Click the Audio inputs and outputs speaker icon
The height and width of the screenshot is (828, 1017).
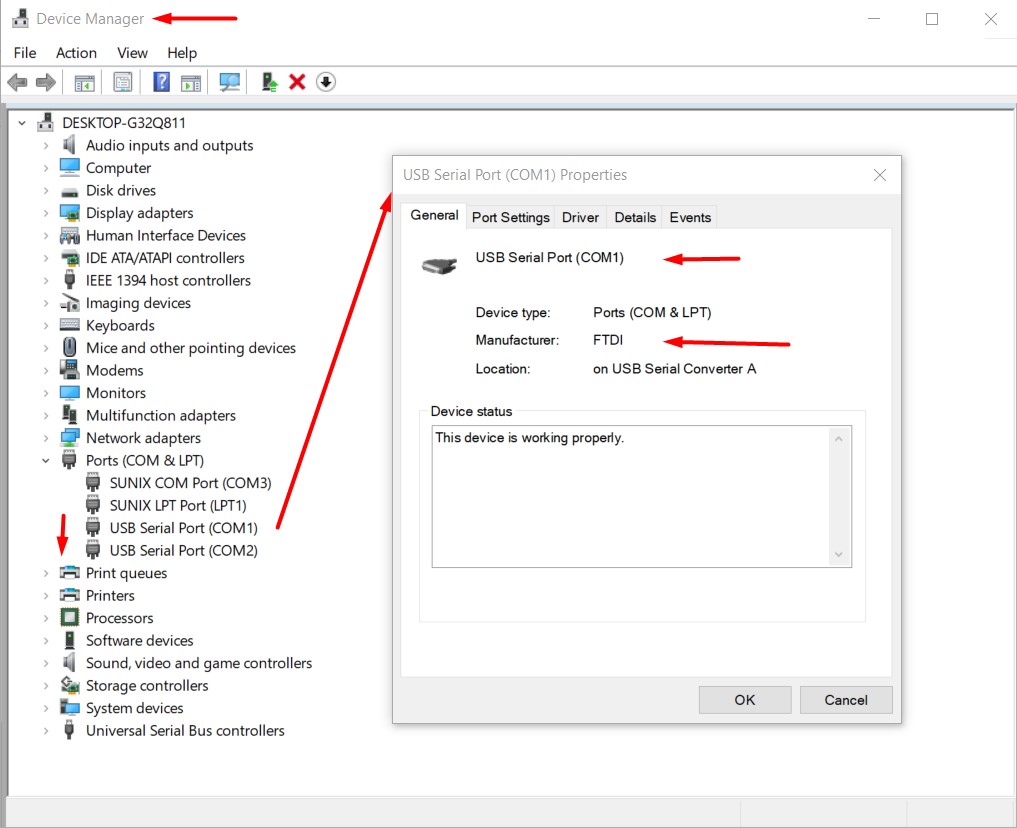pyautogui.click(x=69, y=145)
